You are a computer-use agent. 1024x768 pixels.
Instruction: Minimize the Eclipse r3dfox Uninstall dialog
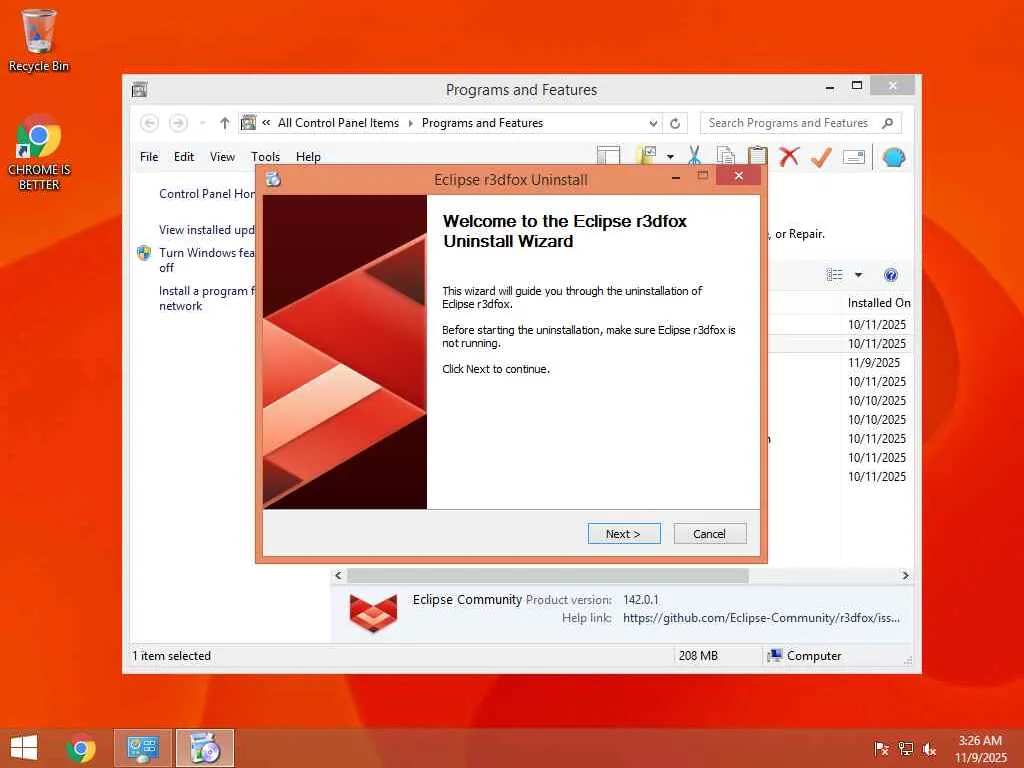point(676,177)
